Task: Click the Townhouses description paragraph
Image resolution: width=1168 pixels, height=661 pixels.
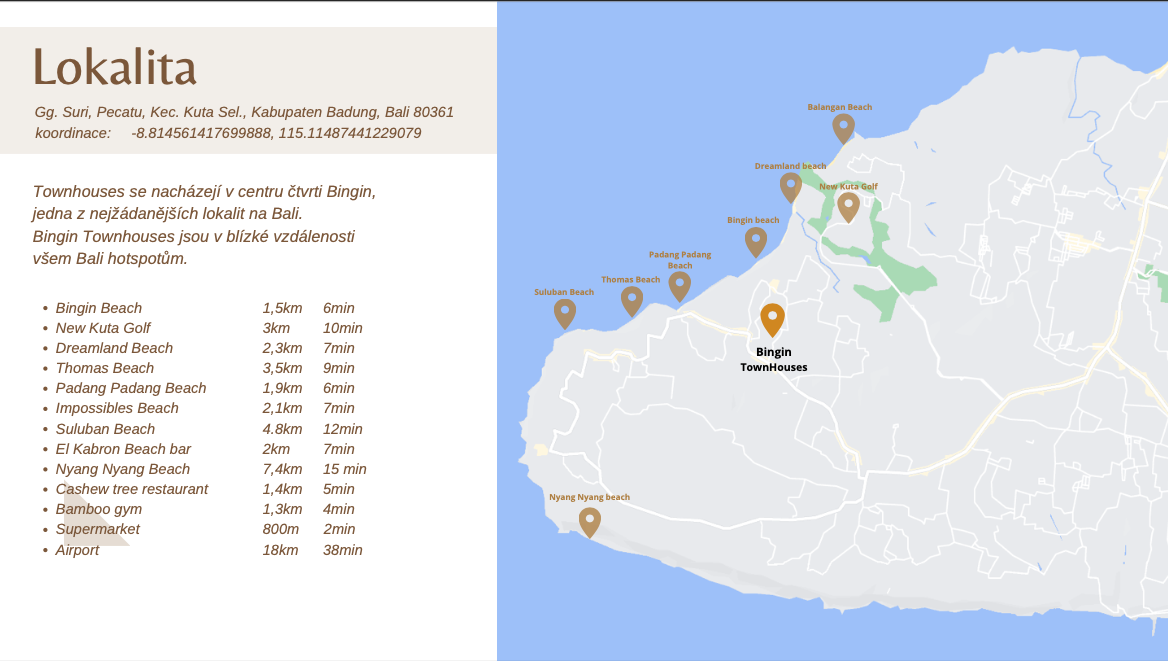Action: pyautogui.click(x=204, y=225)
